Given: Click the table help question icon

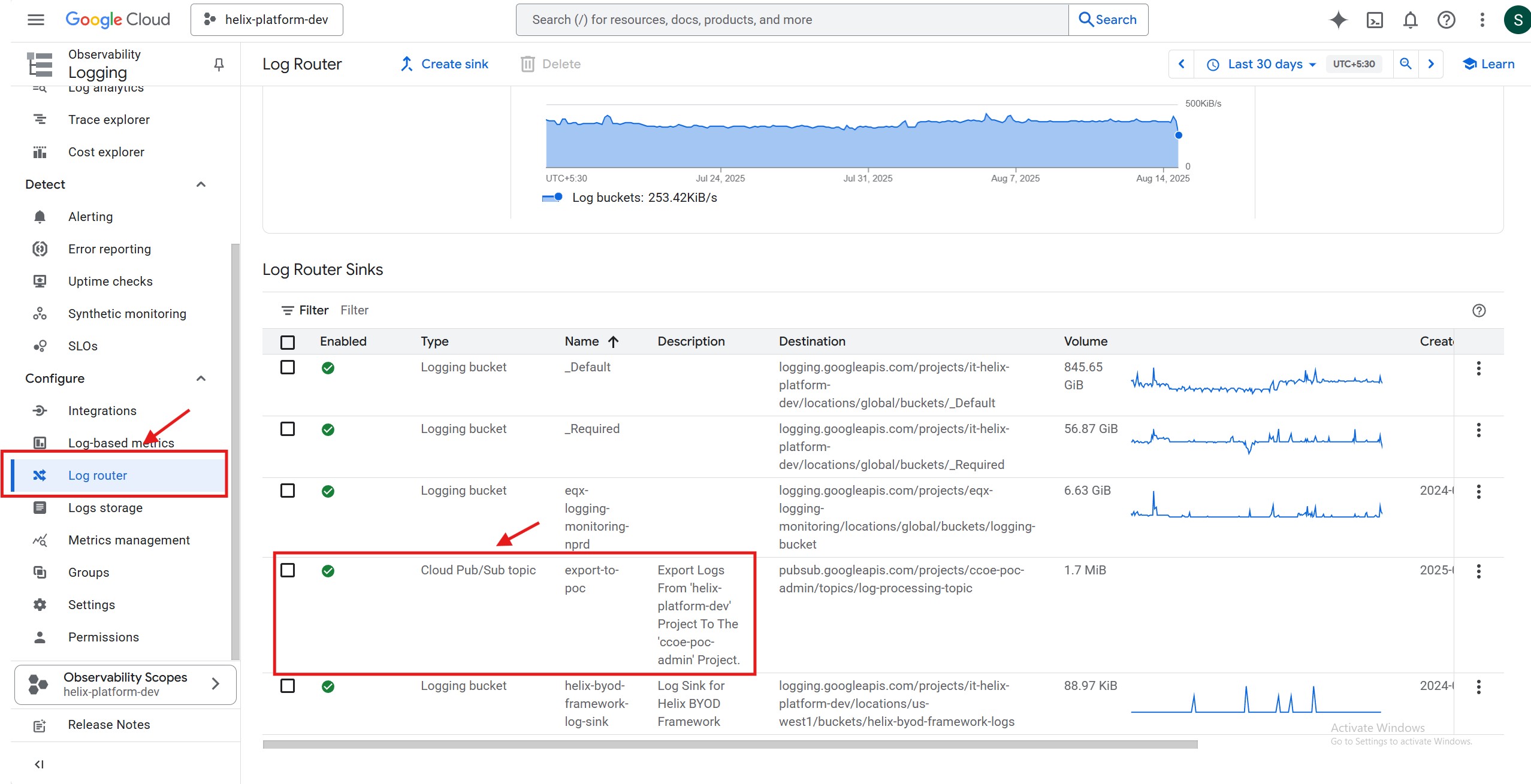Looking at the screenshot, I should (x=1479, y=310).
